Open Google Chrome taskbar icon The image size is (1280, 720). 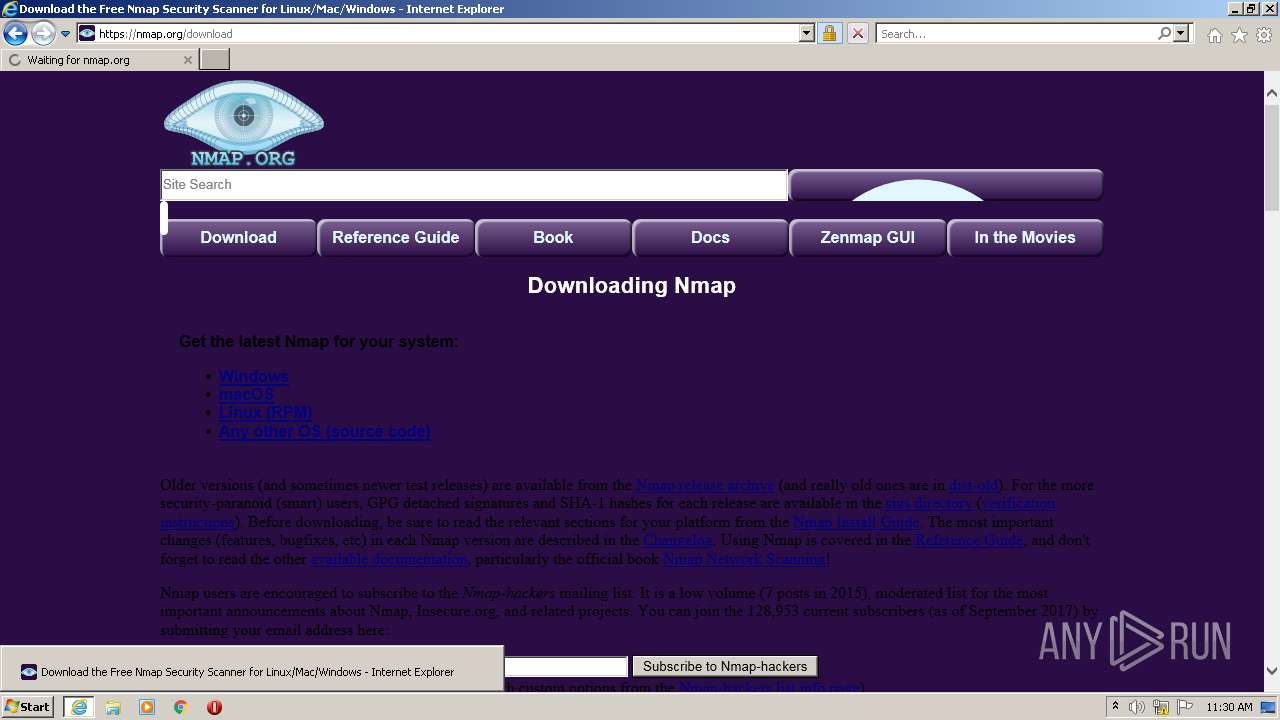(x=181, y=707)
